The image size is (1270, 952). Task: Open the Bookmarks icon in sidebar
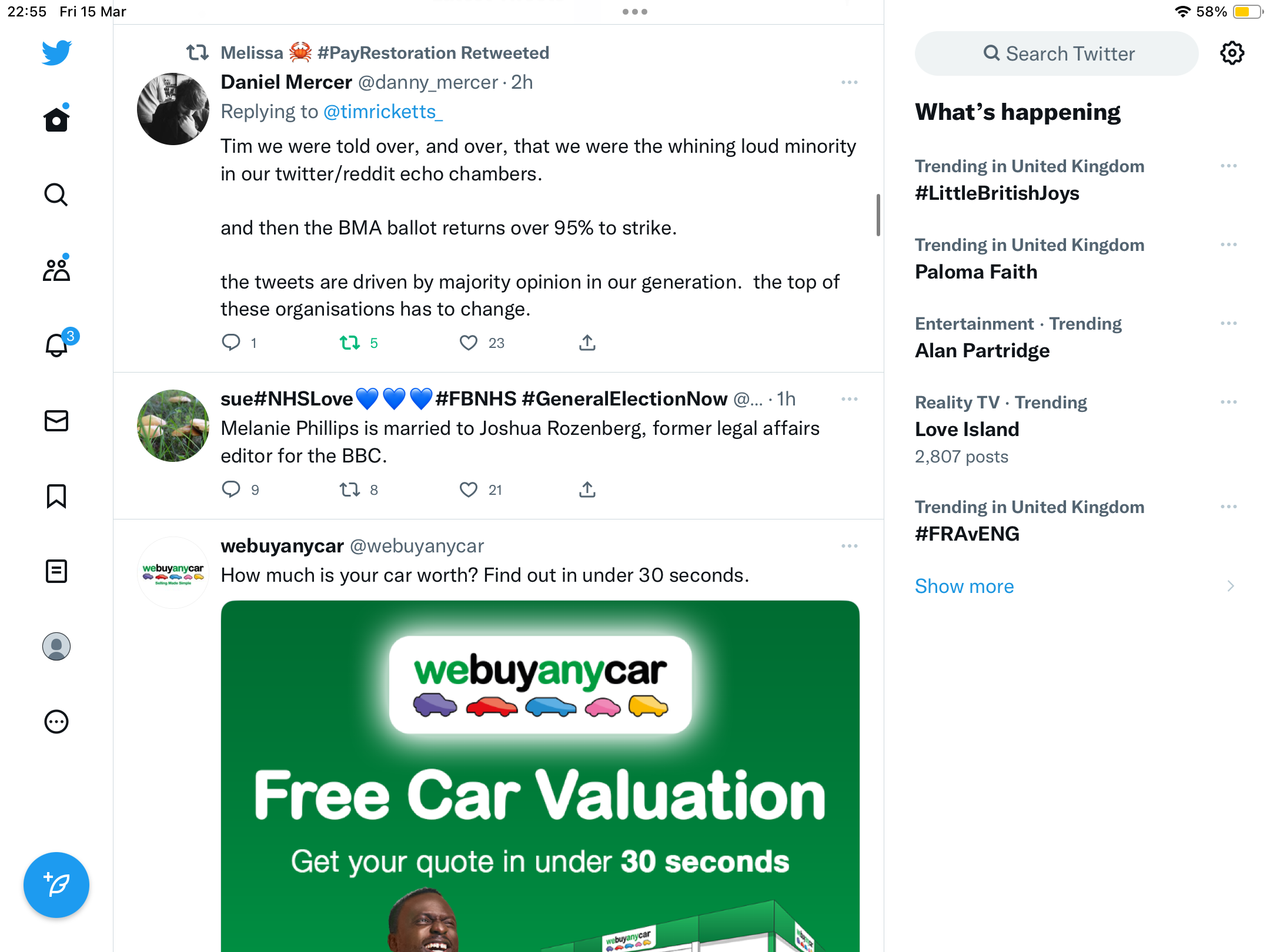tap(56, 496)
